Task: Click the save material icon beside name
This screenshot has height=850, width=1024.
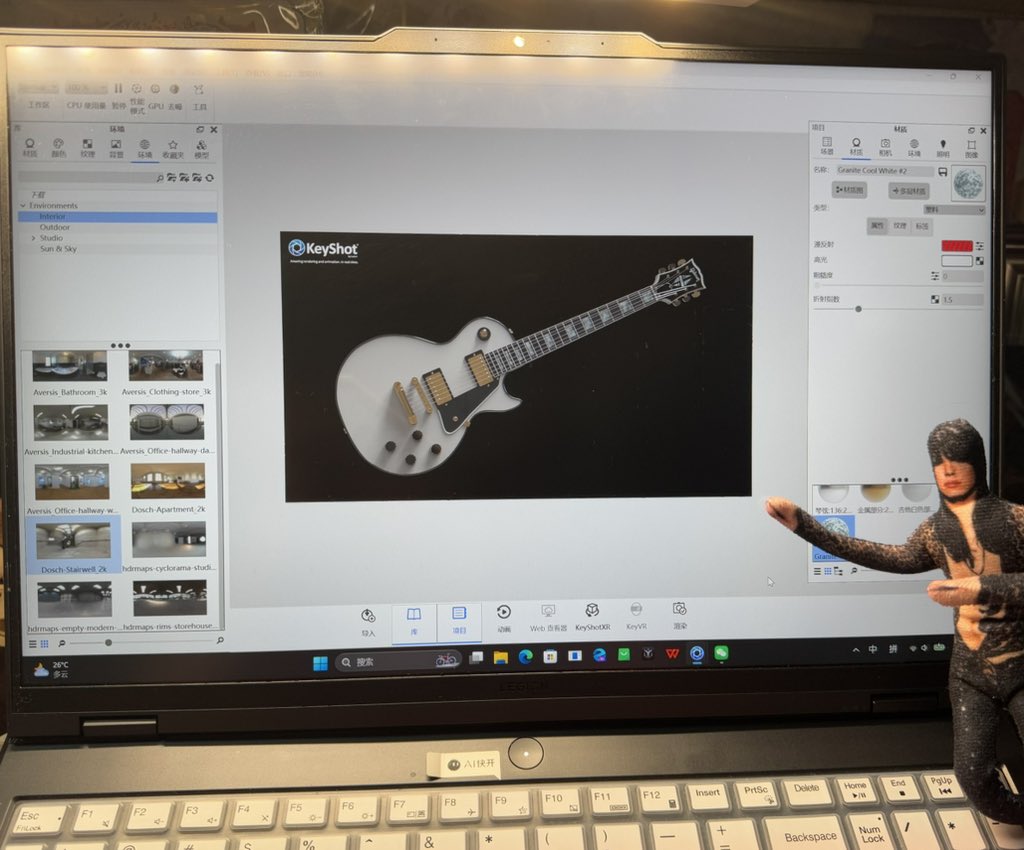Action: click(942, 172)
